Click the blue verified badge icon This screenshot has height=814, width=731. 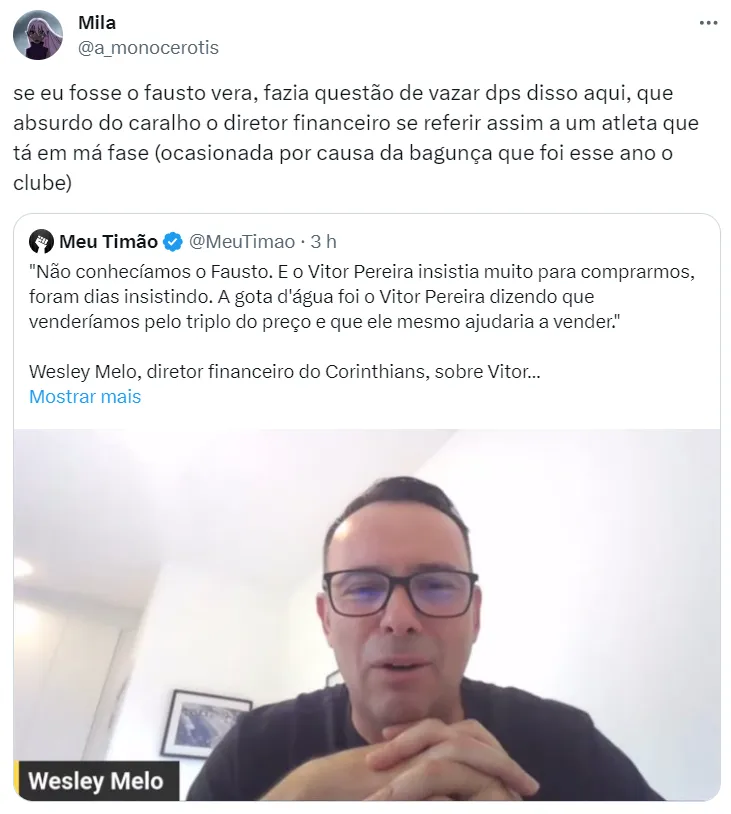[173, 242]
